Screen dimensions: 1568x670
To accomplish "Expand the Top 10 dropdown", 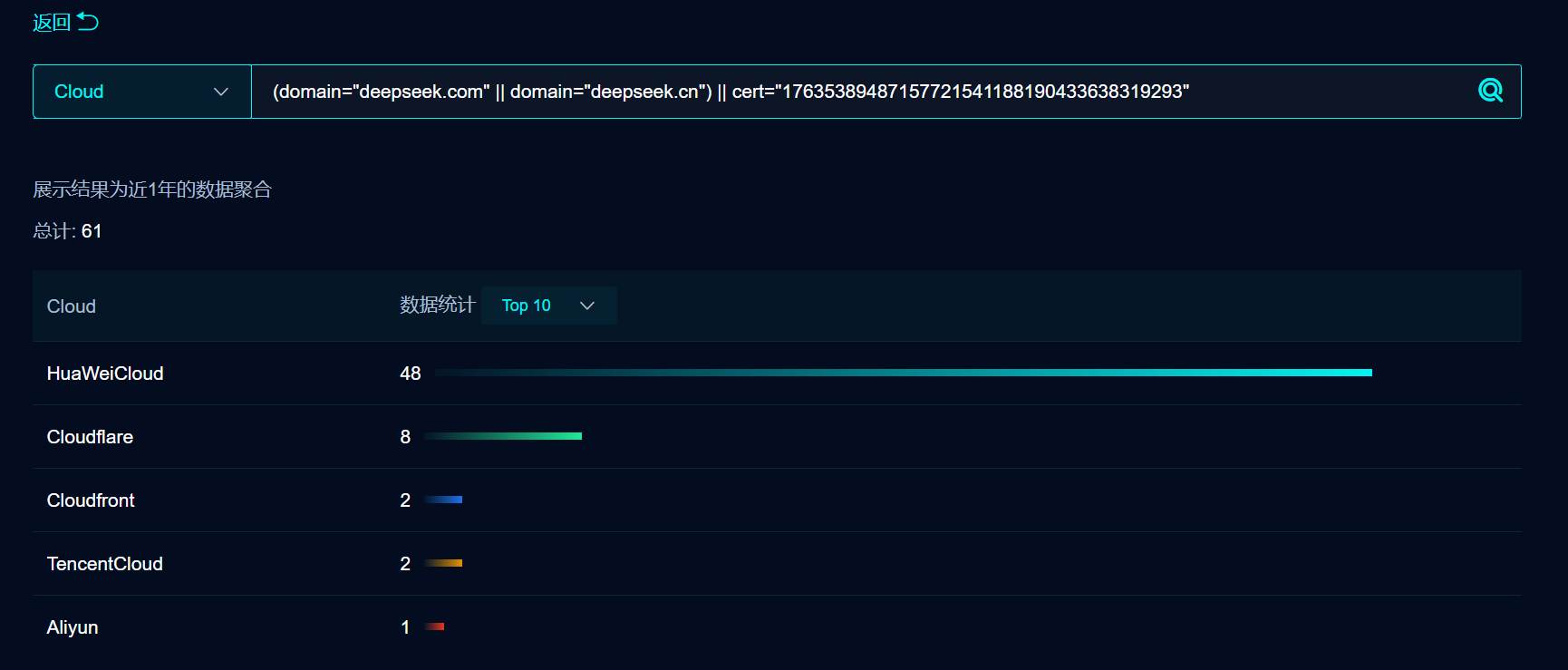I will (549, 306).
